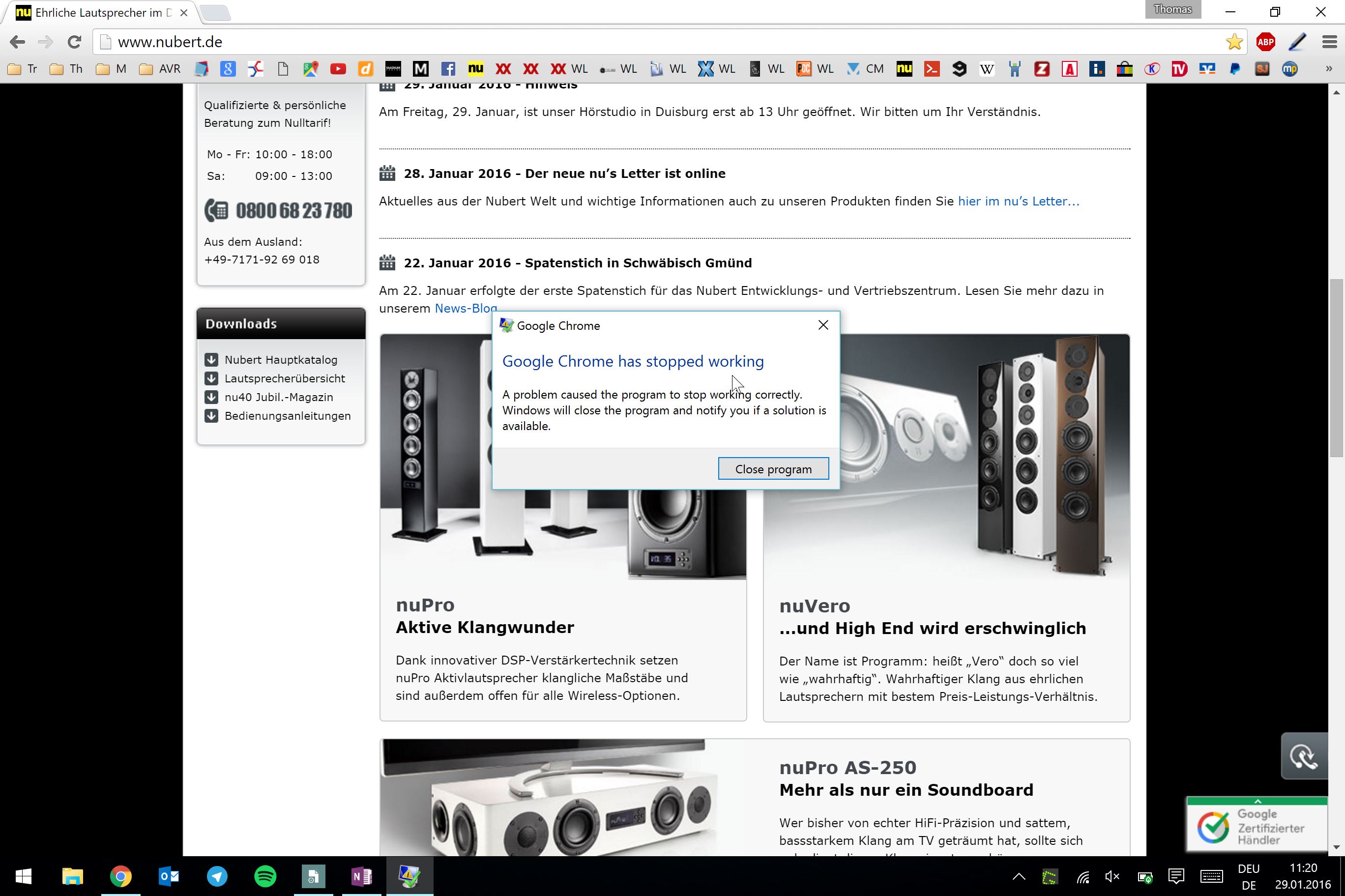1345x896 pixels.
Task: Open the AVR bookmarks folder
Action: pos(160,69)
